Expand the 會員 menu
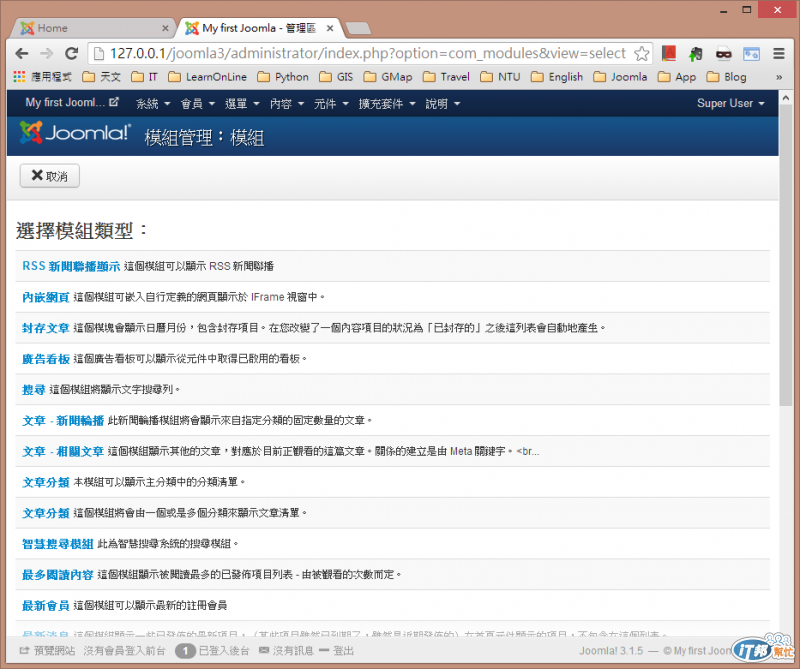 point(197,104)
